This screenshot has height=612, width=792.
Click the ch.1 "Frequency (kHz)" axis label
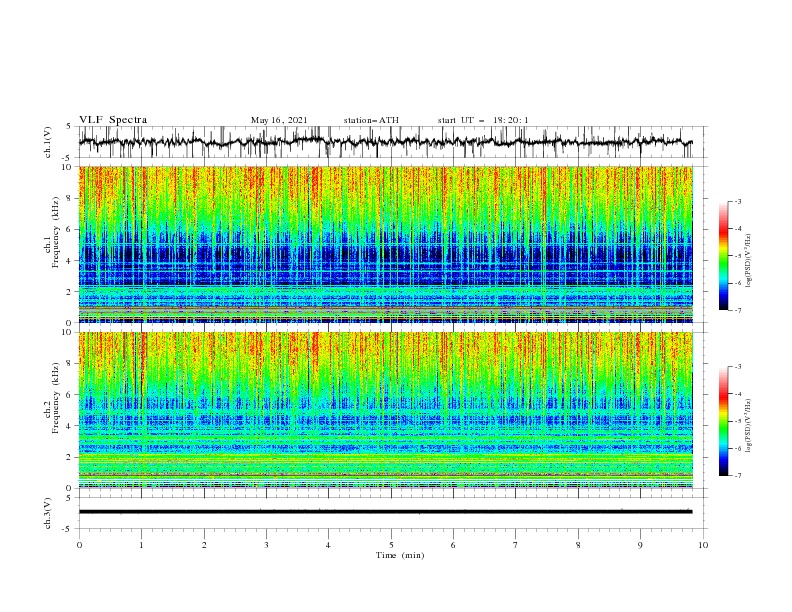click(56, 233)
